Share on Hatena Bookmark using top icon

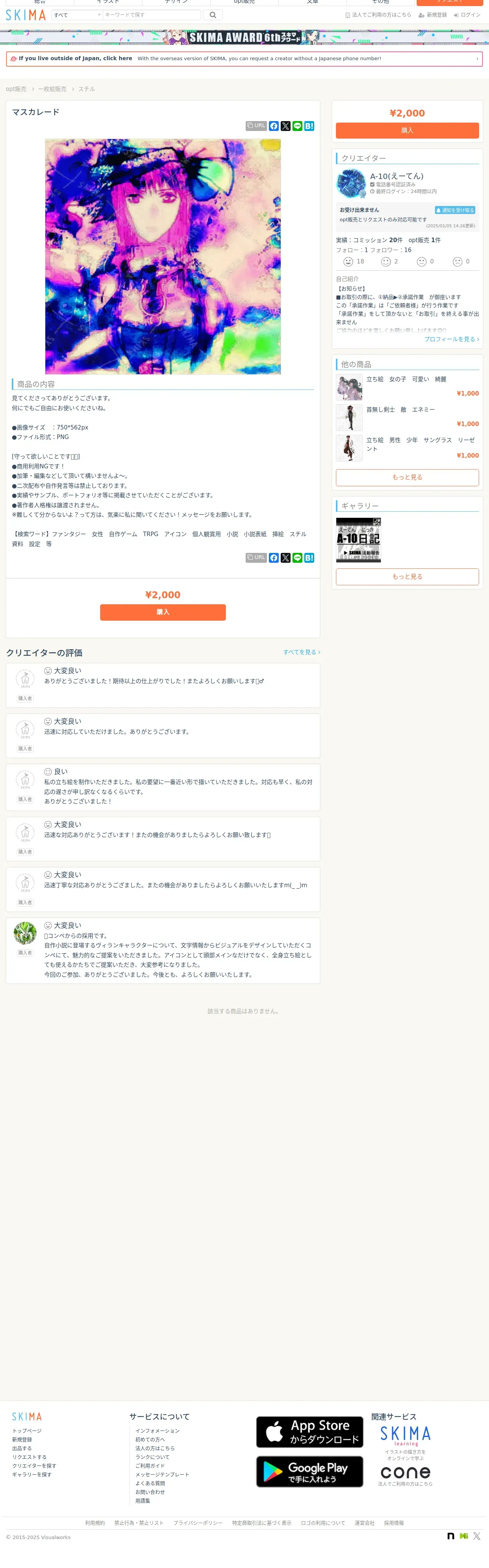(x=309, y=126)
